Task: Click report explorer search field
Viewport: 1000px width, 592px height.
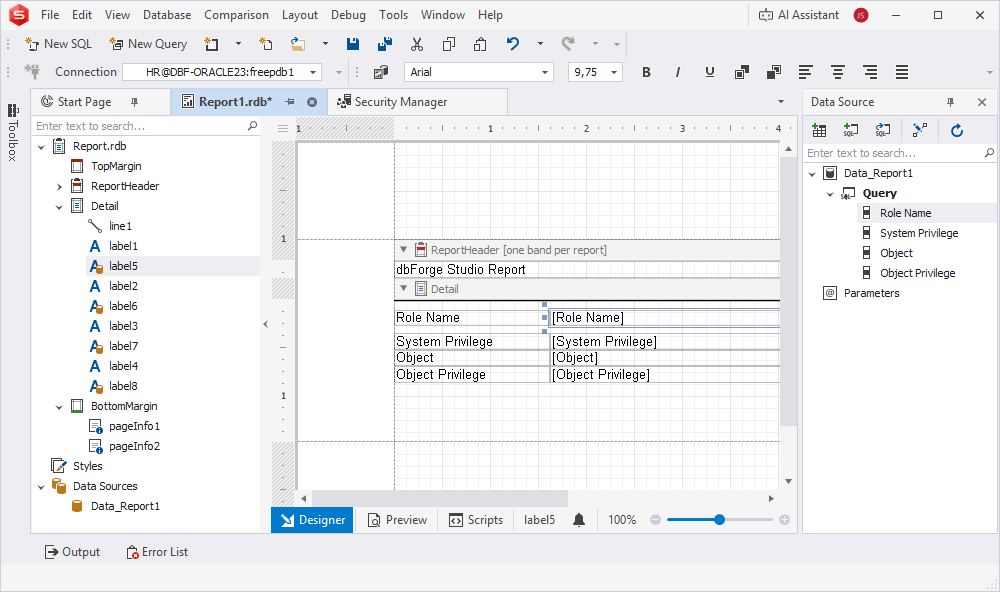Action: pos(140,126)
